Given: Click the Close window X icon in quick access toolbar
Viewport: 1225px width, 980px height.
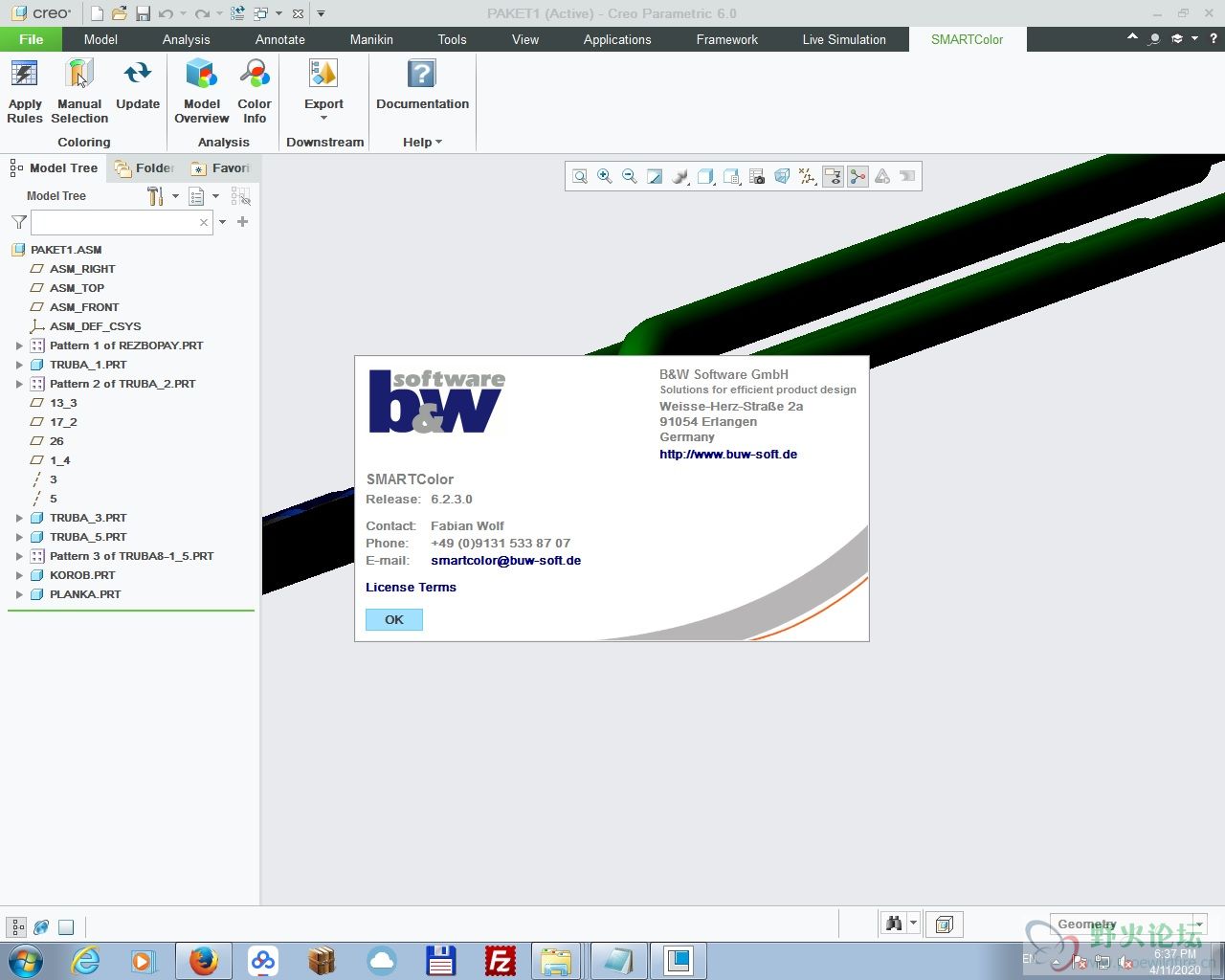Looking at the screenshot, I should [x=299, y=13].
